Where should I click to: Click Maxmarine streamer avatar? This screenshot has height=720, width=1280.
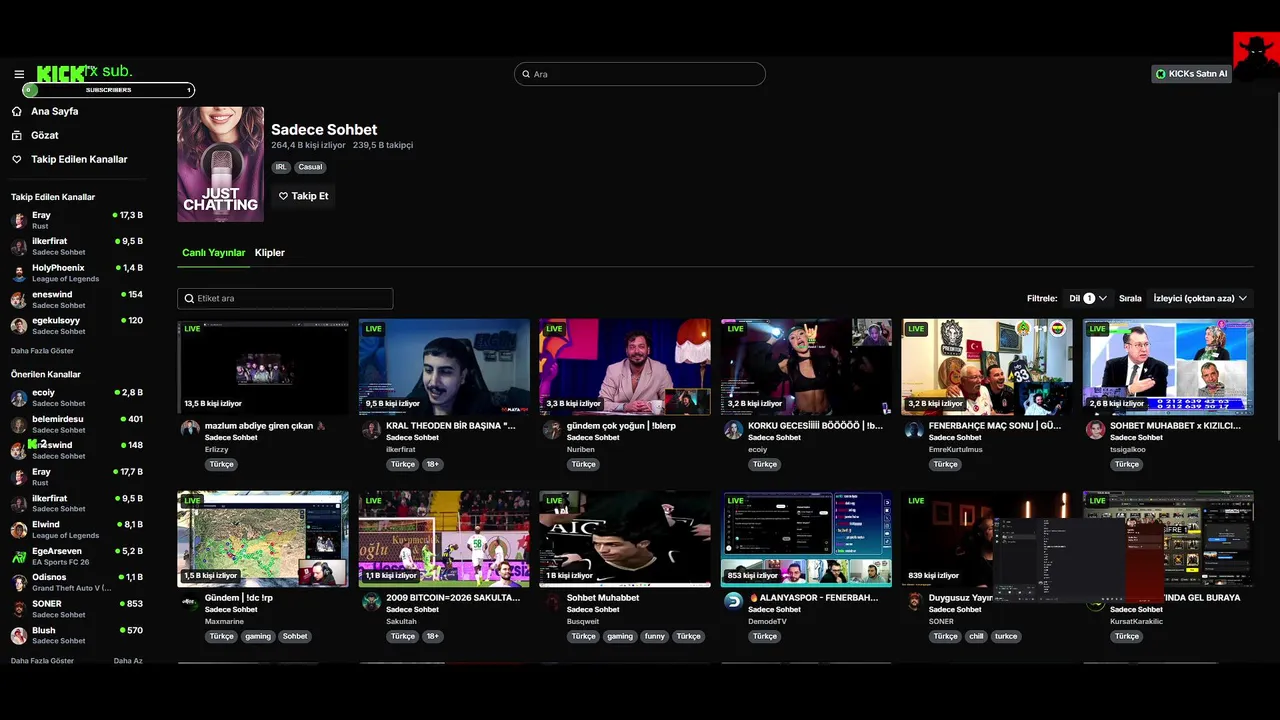[x=189, y=601]
